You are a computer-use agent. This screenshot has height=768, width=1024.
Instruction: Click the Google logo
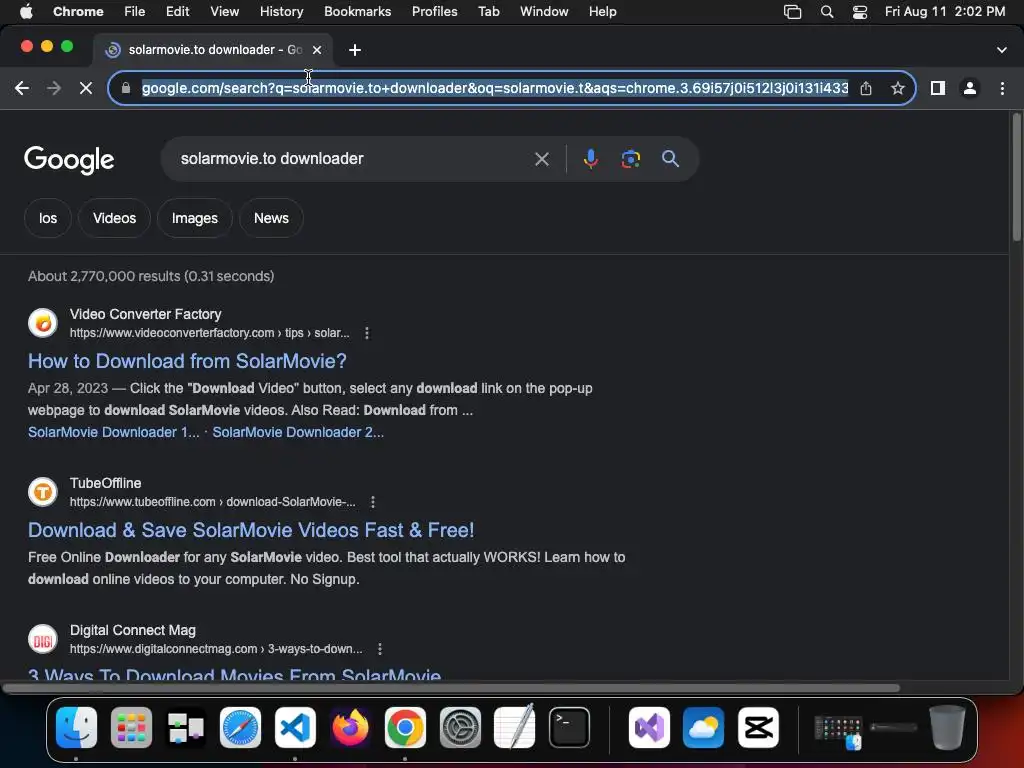[69, 160]
